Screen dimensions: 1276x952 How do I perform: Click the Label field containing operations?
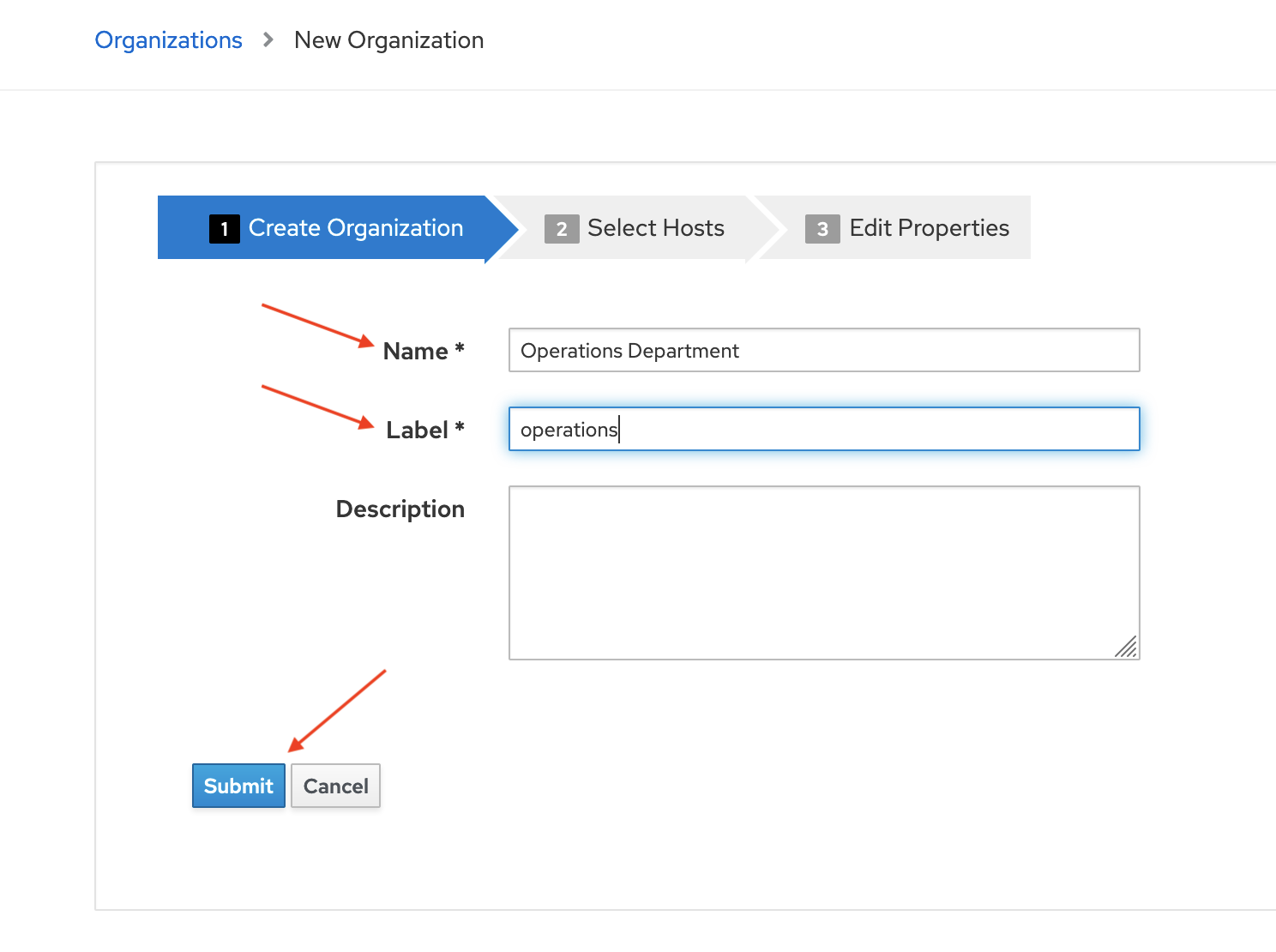coord(823,429)
